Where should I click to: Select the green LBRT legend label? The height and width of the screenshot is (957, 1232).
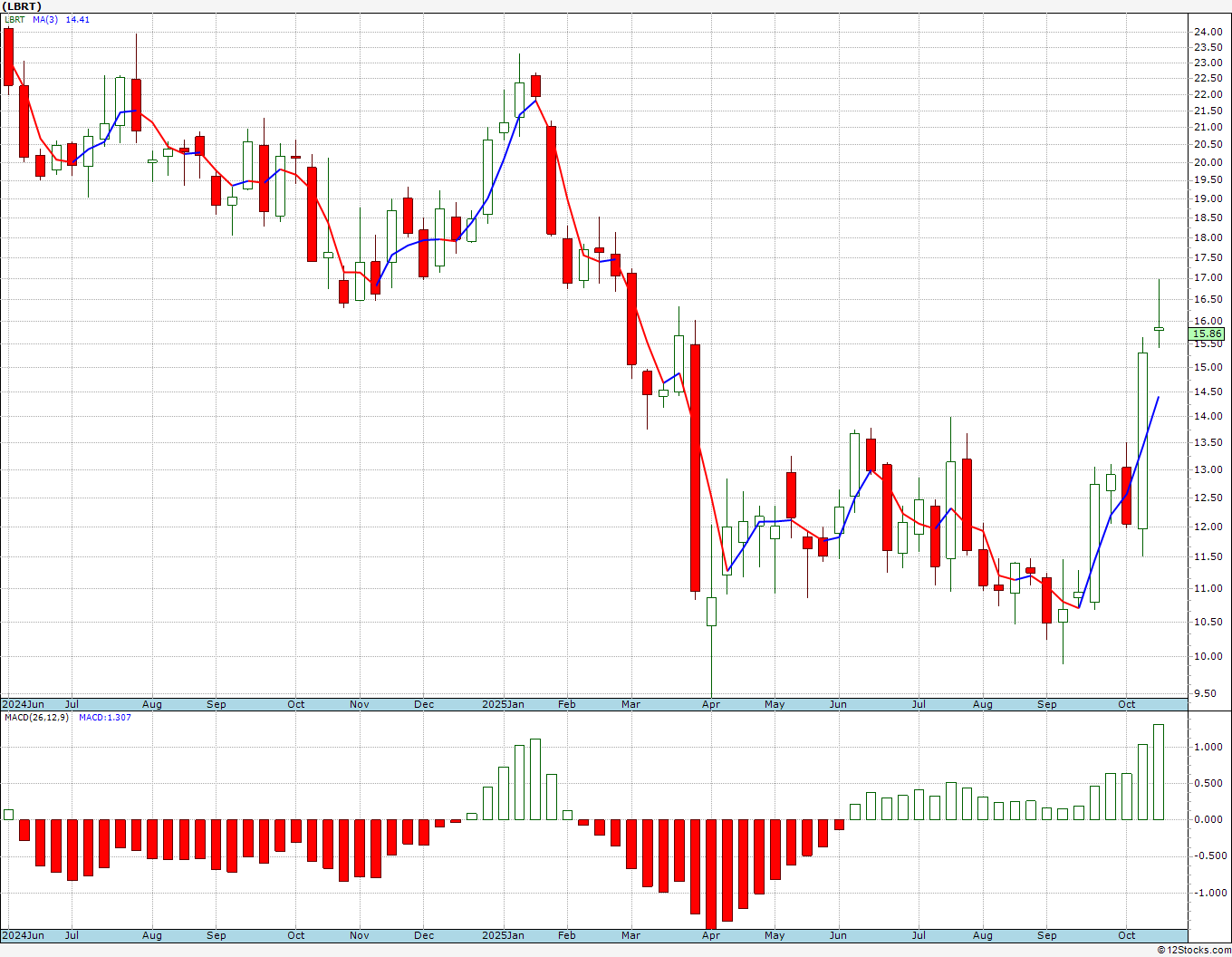[x=14, y=19]
